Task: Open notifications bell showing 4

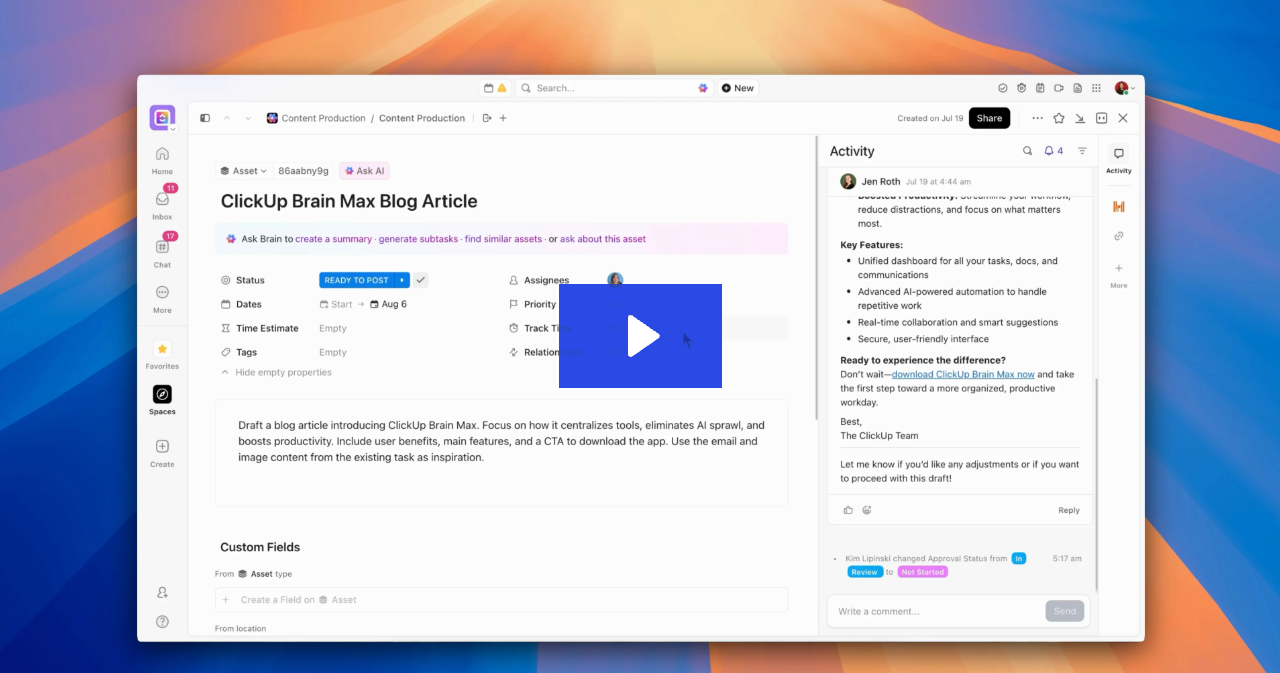Action: click(x=1054, y=151)
